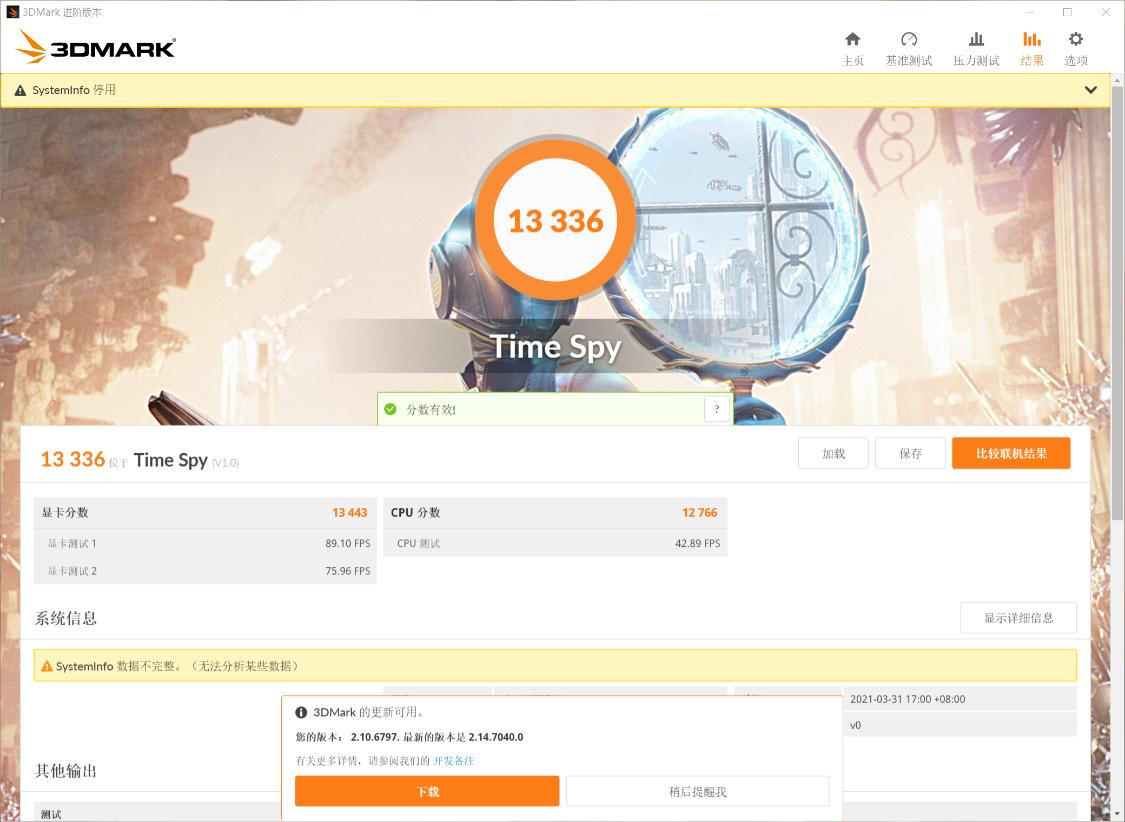Click the 13 336 score circle
Screen dimensions: 1125x822
555,220
